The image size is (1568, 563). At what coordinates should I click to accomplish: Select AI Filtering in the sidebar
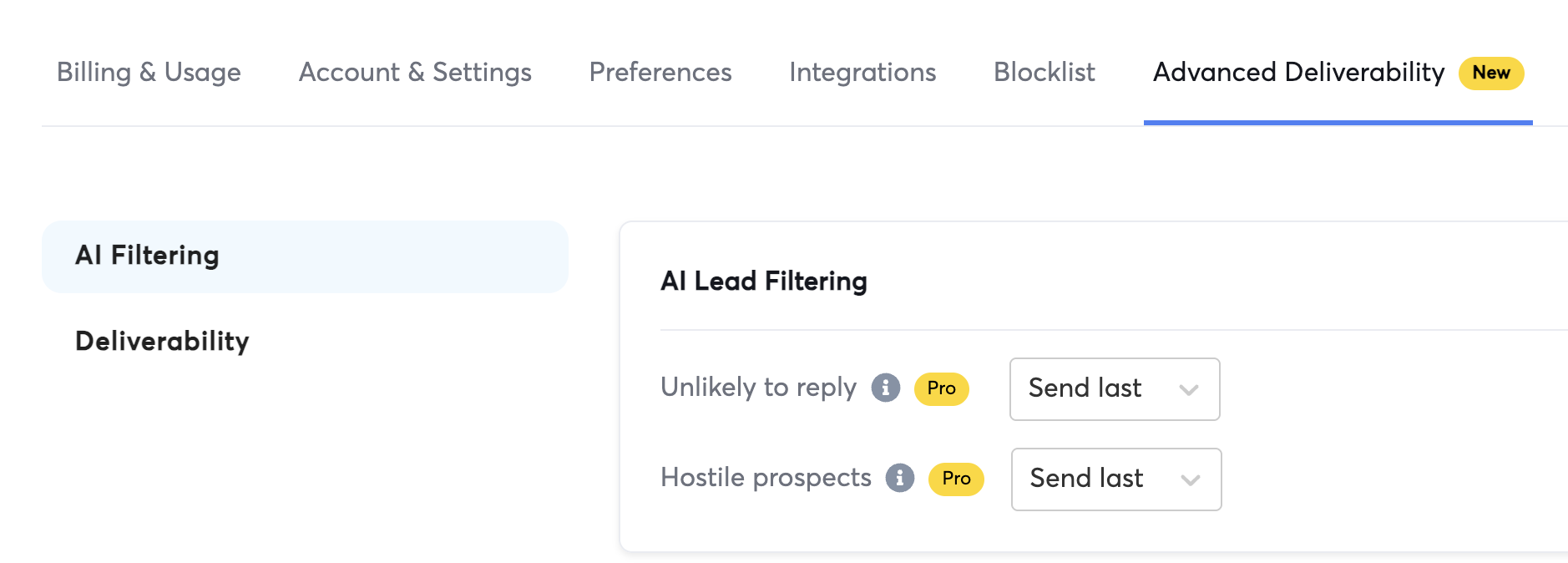pos(305,256)
